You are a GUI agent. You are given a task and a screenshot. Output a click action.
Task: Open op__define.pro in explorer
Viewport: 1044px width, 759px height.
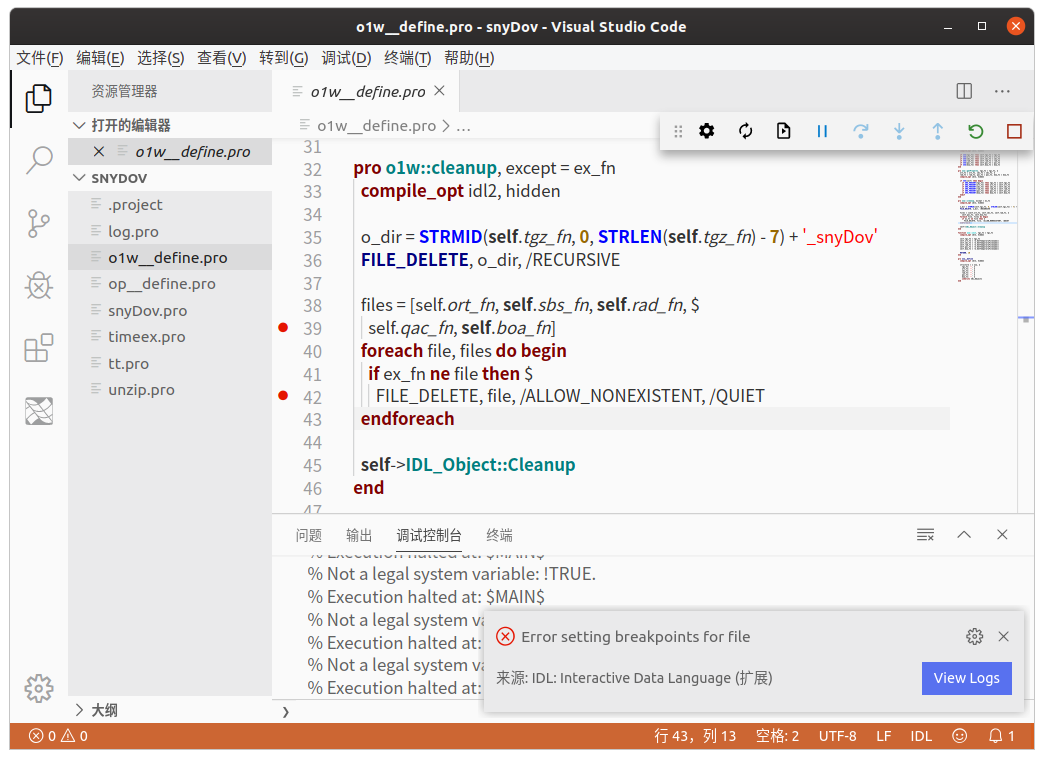(170, 284)
